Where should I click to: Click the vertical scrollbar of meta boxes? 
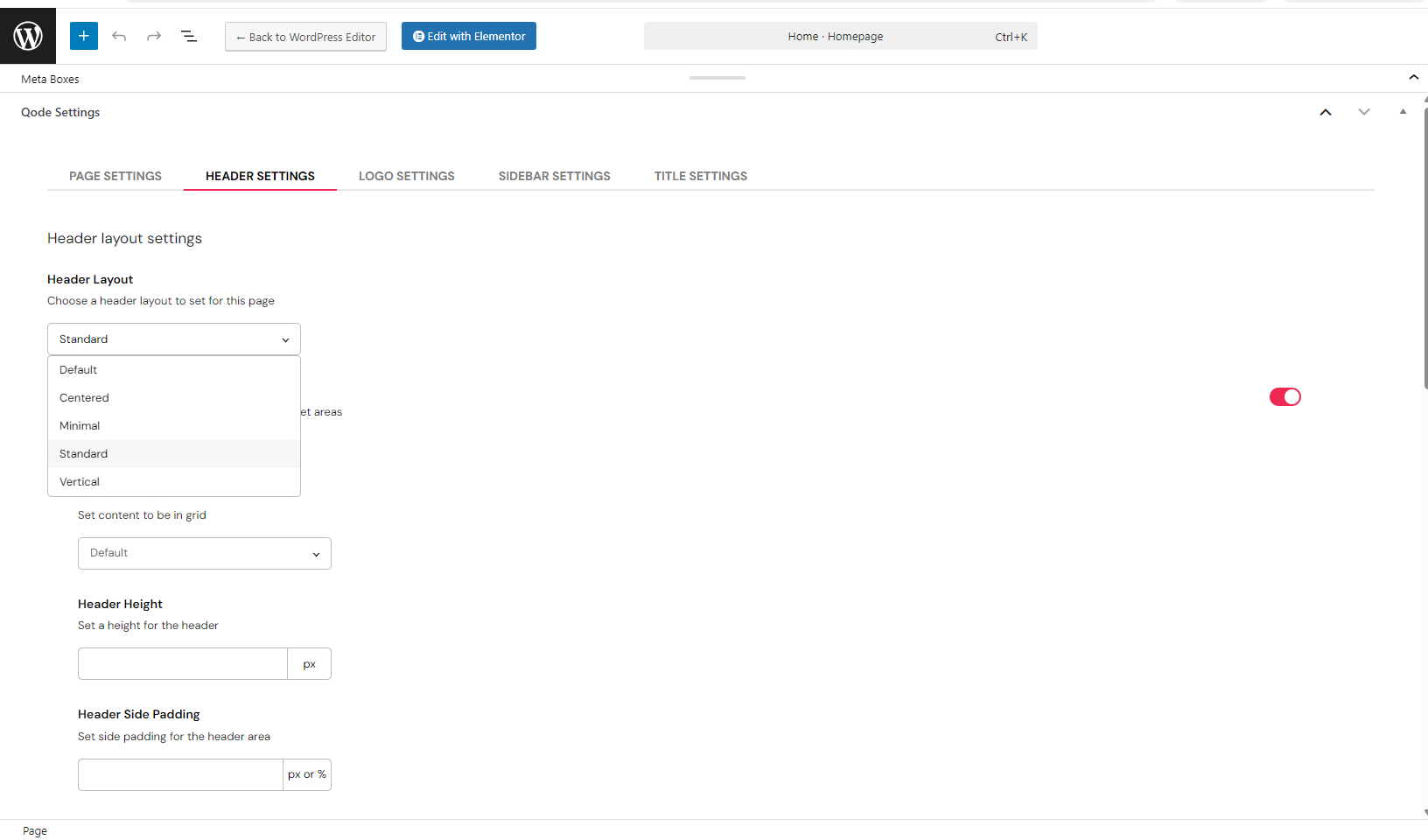(x=1425, y=247)
